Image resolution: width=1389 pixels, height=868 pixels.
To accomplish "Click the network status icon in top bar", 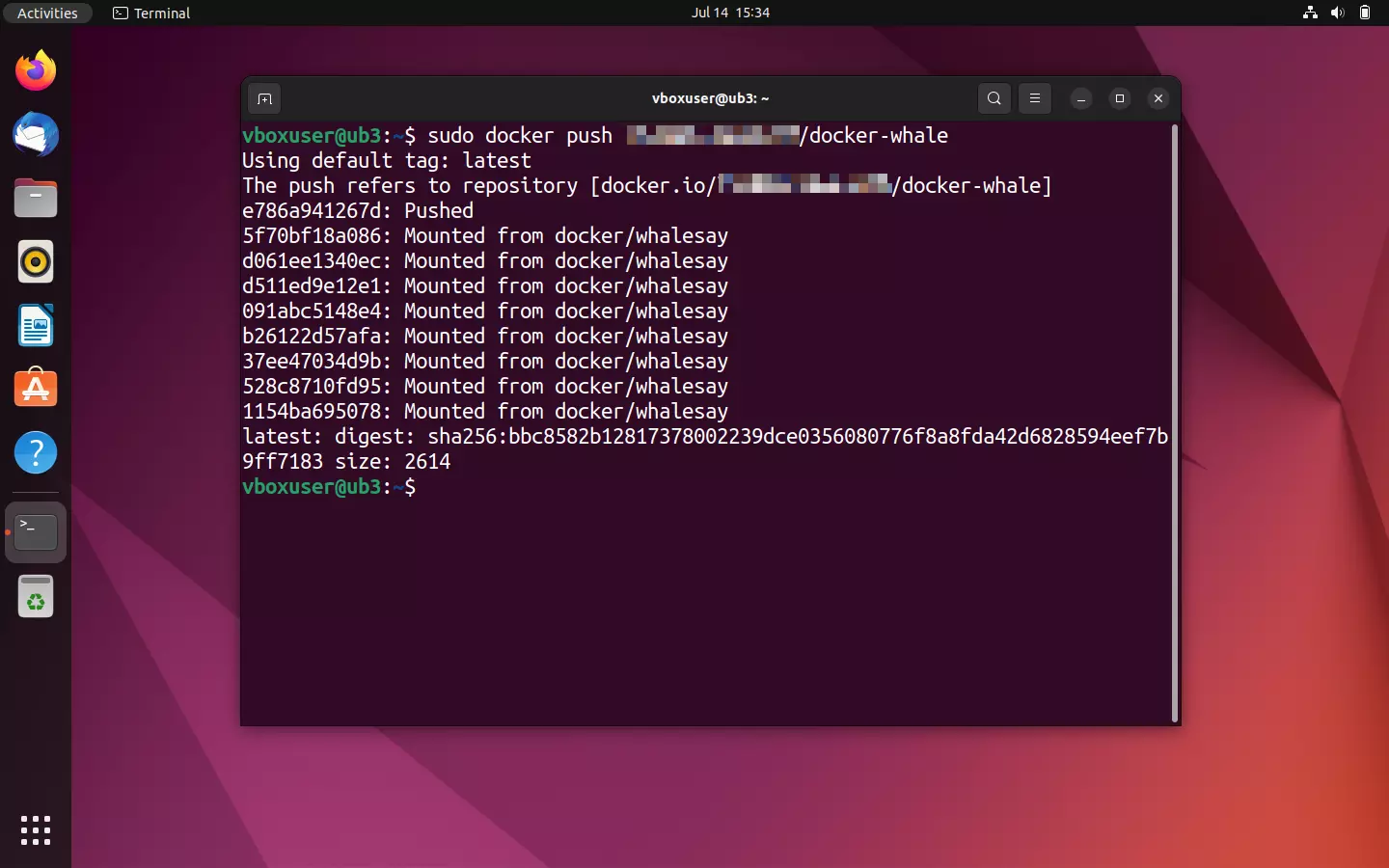I will click(x=1309, y=13).
